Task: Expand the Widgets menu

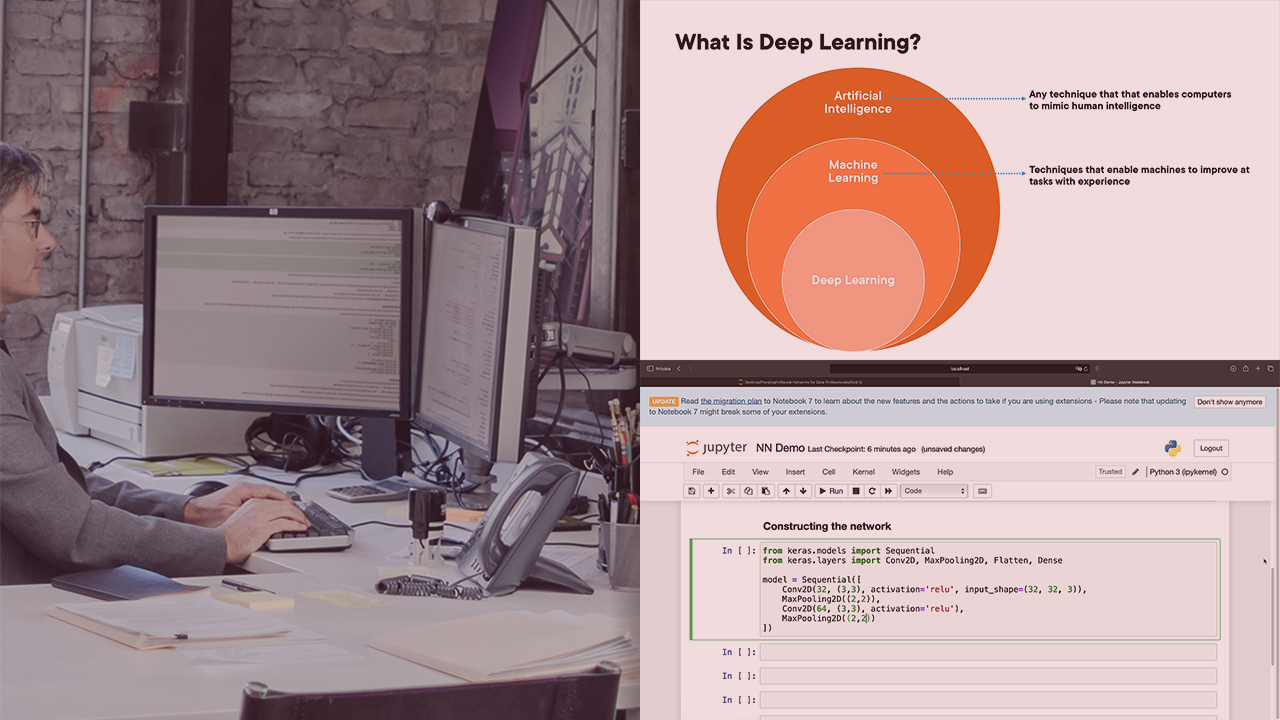Action: [x=905, y=472]
